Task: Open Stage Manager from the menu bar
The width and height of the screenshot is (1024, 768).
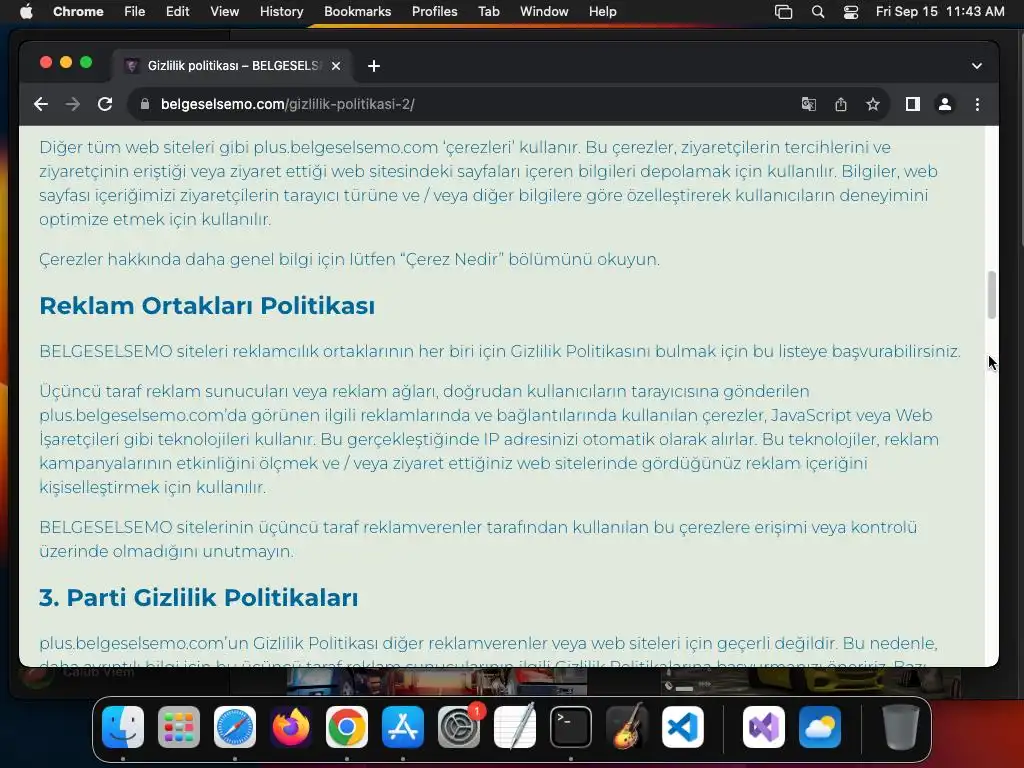Action: click(783, 12)
